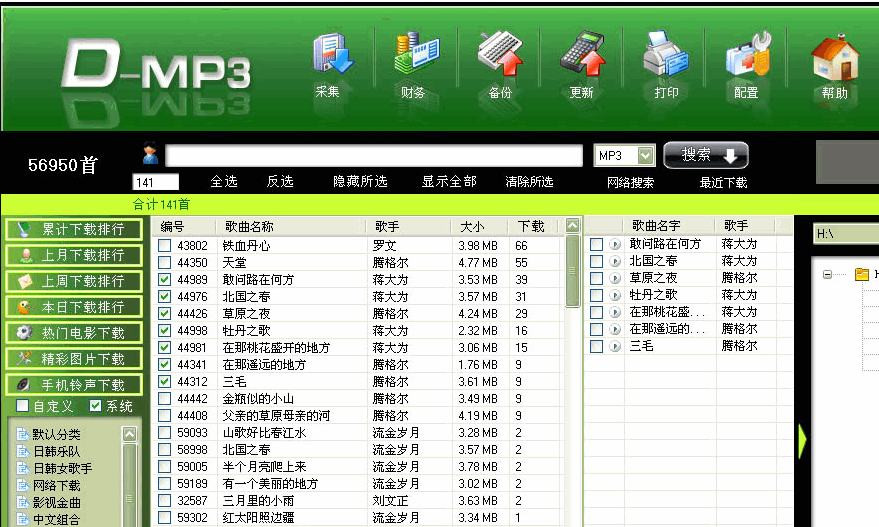Click the 更新 update icon
This screenshot has height=527, width=879.
[583, 53]
